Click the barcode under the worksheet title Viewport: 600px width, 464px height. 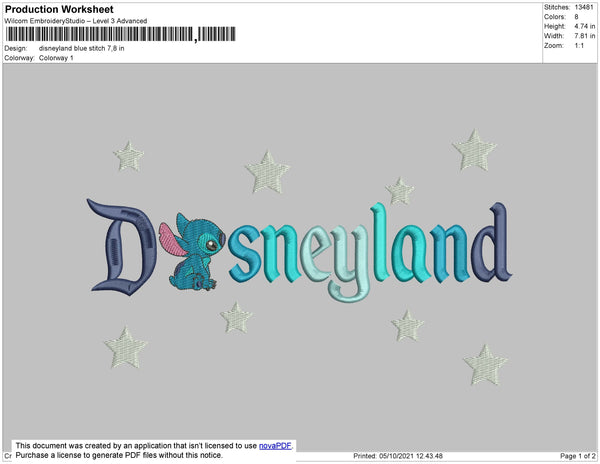click(x=121, y=34)
